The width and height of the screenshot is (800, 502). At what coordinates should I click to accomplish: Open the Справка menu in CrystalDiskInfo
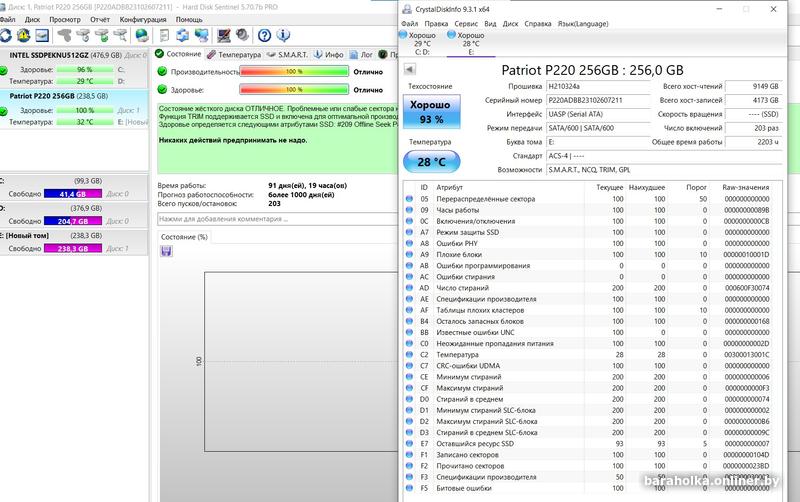(x=538, y=23)
